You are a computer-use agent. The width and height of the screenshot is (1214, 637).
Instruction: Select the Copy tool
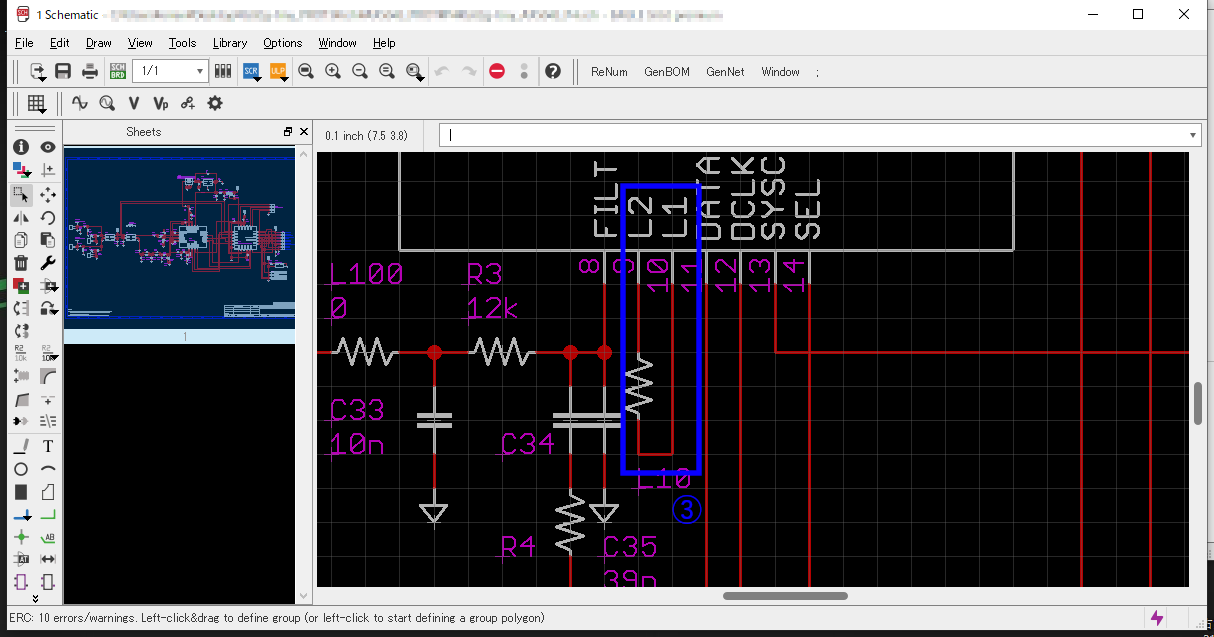pyautogui.click(x=21, y=240)
